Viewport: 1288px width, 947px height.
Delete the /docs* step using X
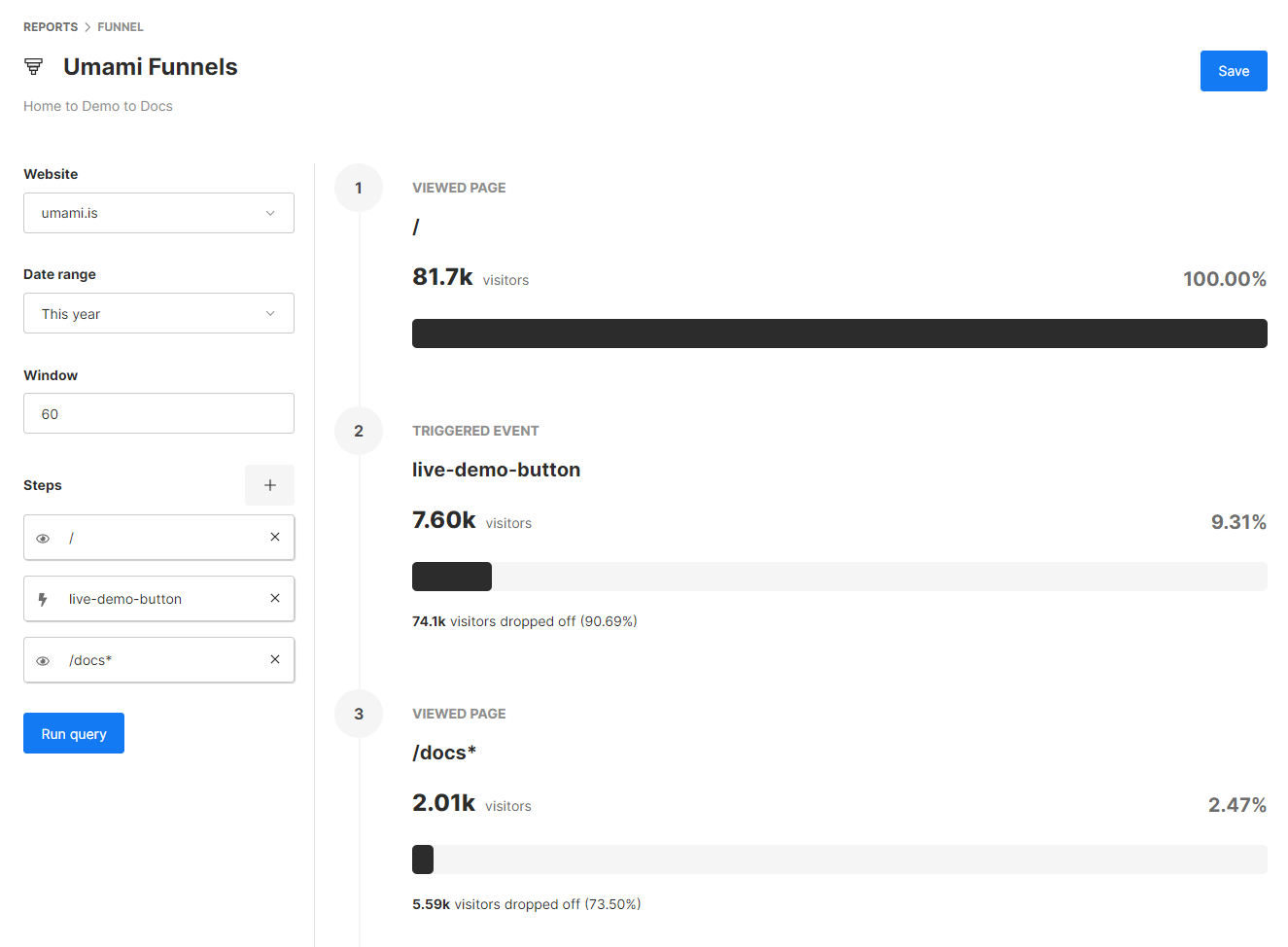pyautogui.click(x=275, y=659)
